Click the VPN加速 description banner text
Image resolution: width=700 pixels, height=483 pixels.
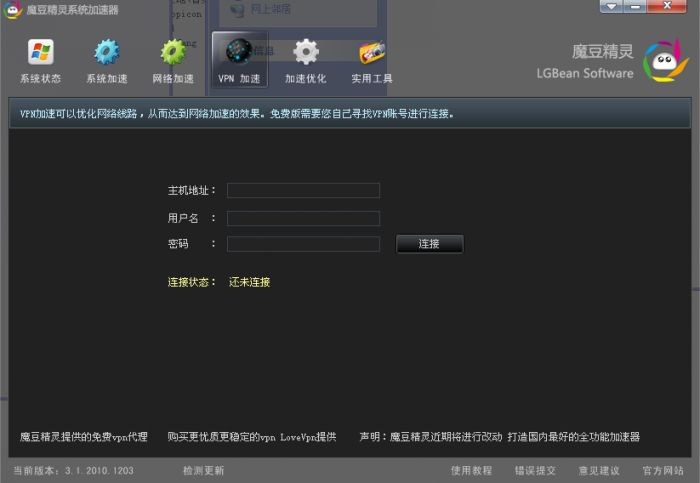coord(237,114)
